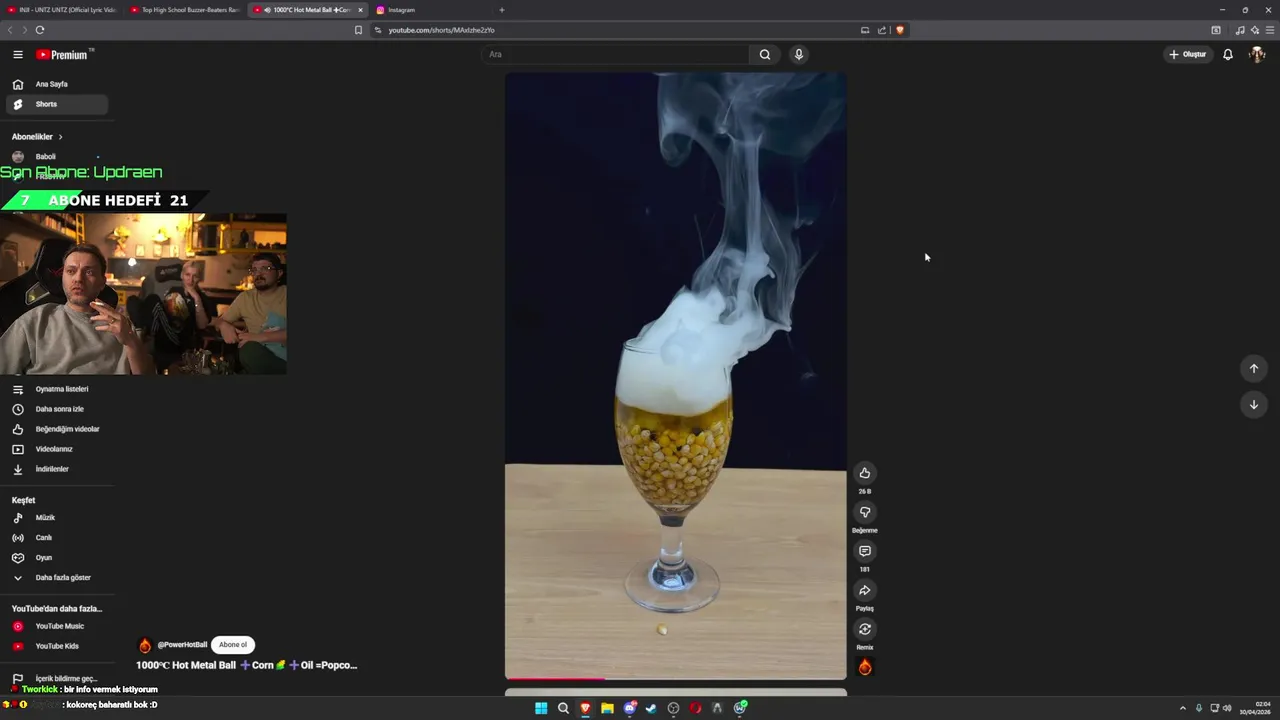Click the Short video to pause it

676,375
